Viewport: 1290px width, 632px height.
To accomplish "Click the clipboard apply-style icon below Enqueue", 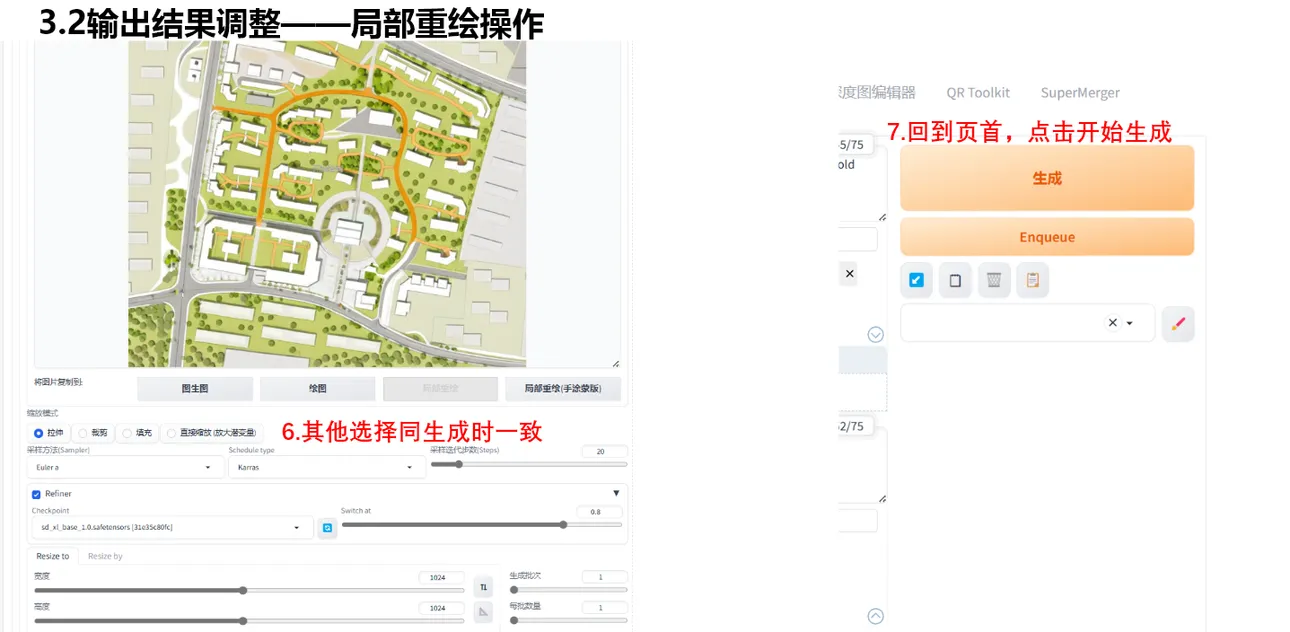I will pos(1032,280).
